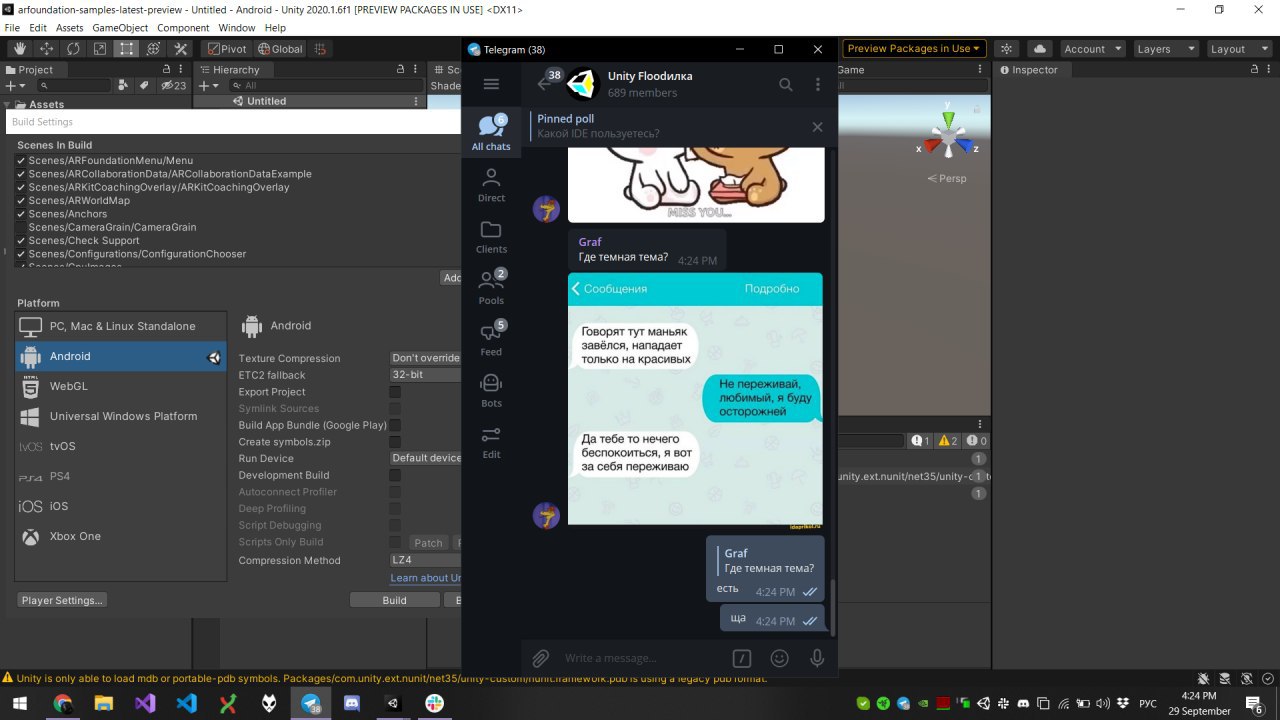The height and width of the screenshot is (720, 1280).
Task: Toggle grid snapping icon in Unity toolbar
Action: coord(320,48)
